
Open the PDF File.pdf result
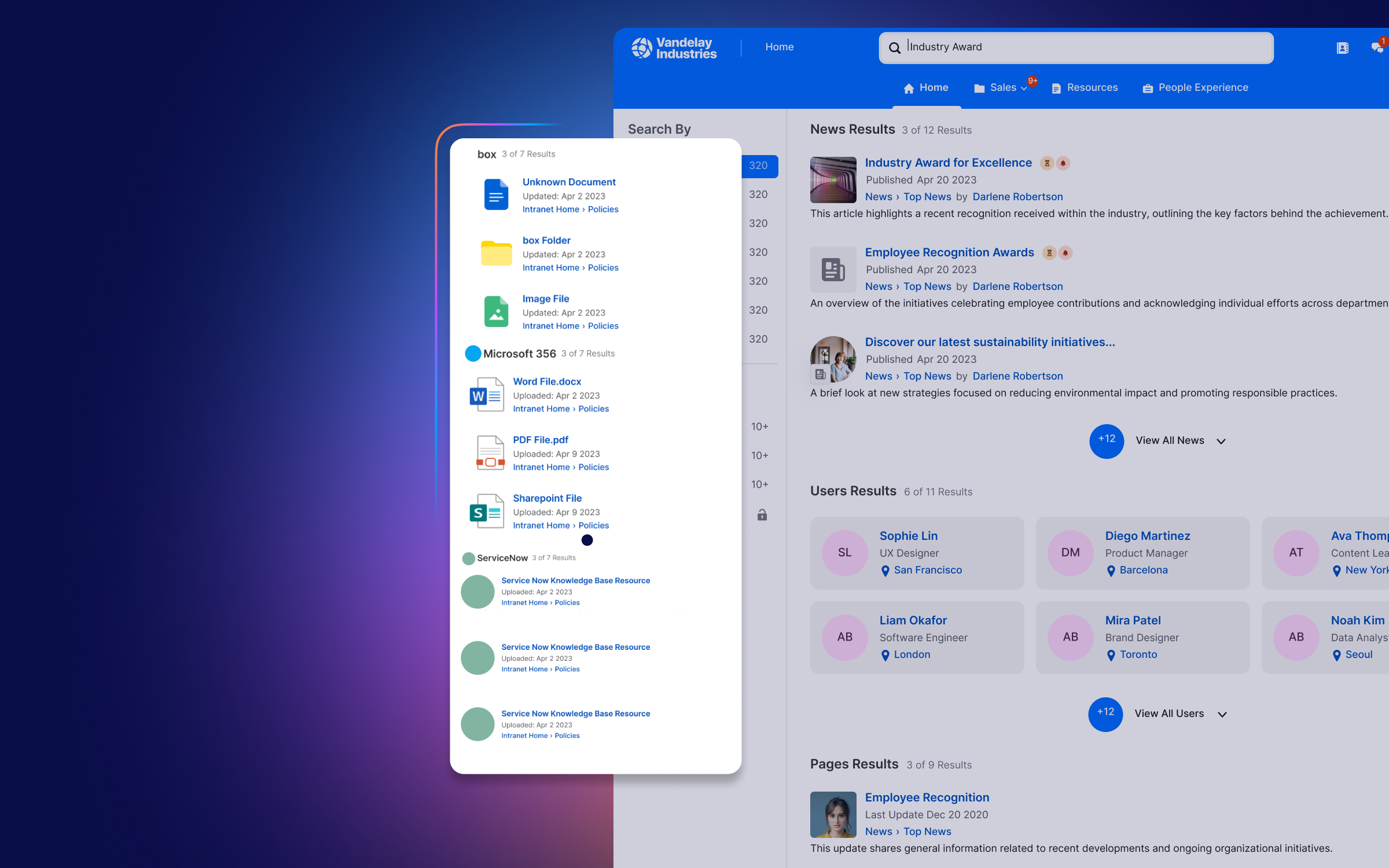point(541,440)
